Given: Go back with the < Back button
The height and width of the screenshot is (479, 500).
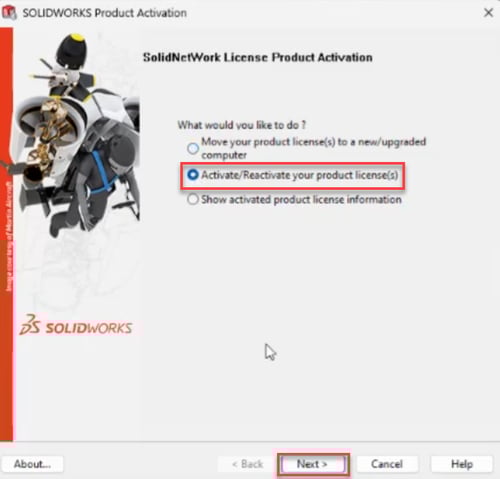Looking at the screenshot, I should (x=248, y=464).
